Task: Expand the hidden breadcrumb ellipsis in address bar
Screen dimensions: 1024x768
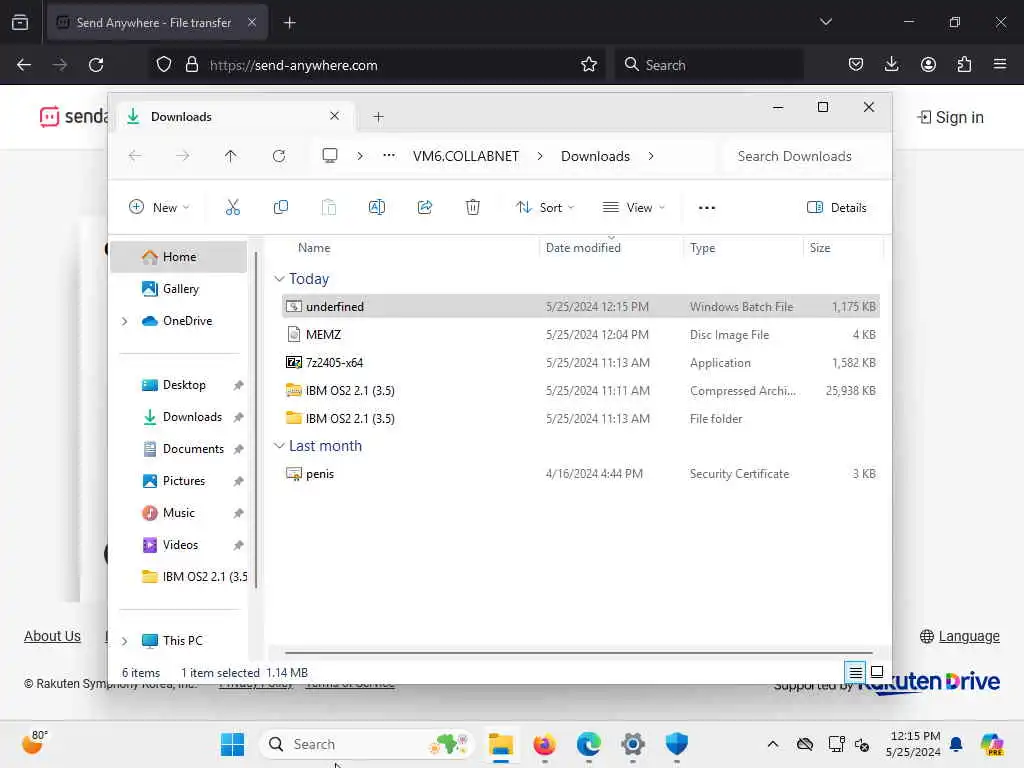Action: tap(389, 155)
